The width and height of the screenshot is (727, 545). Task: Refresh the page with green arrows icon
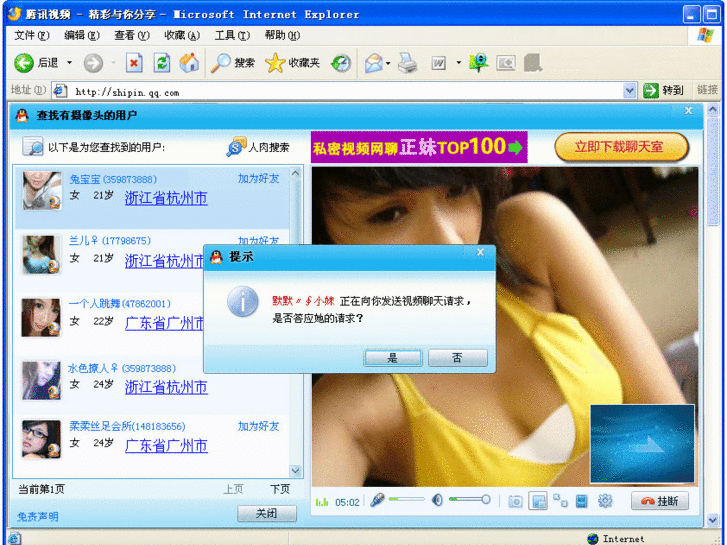tap(162, 63)
